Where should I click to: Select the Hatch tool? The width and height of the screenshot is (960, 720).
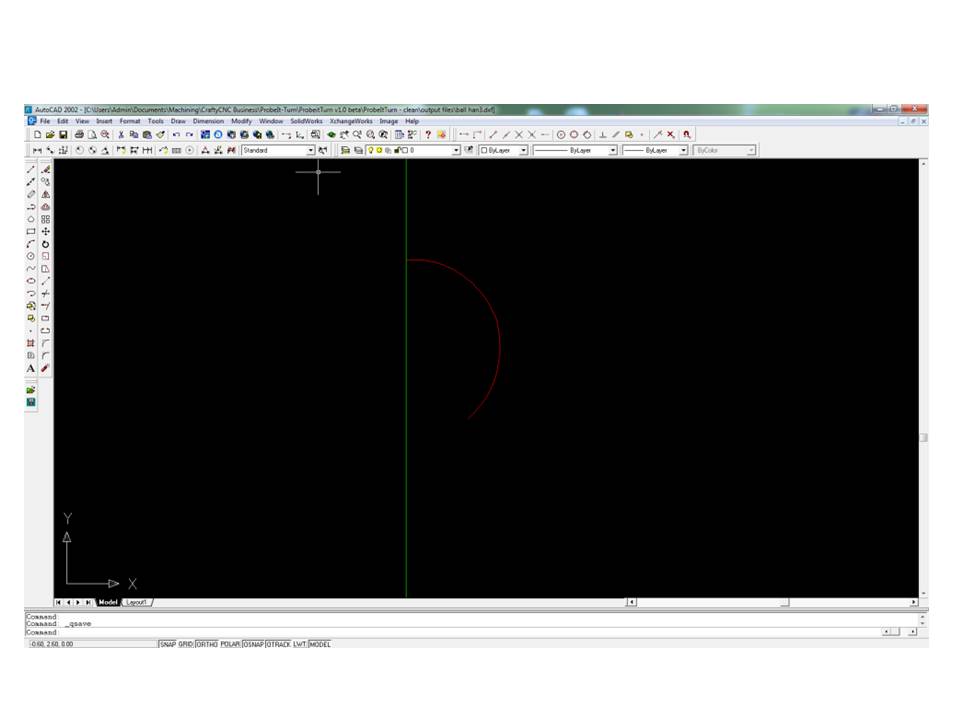click(31, 343)
